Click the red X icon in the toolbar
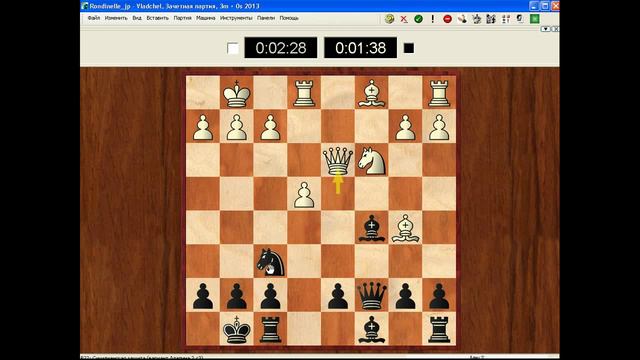The image size is (640, 360). [404, 19]
